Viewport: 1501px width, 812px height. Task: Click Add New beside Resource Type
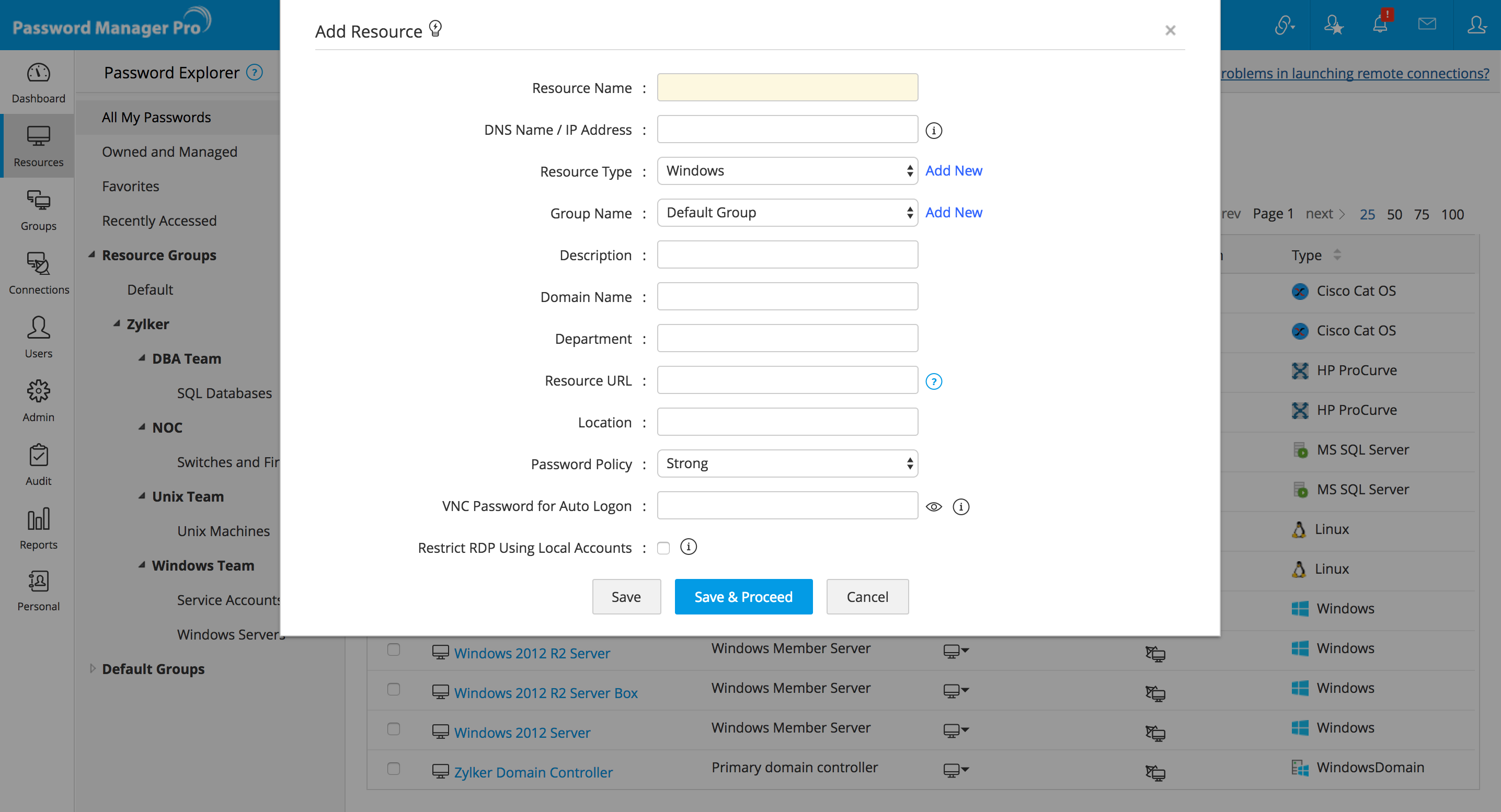pyautogui.click(x=954, y=170)
